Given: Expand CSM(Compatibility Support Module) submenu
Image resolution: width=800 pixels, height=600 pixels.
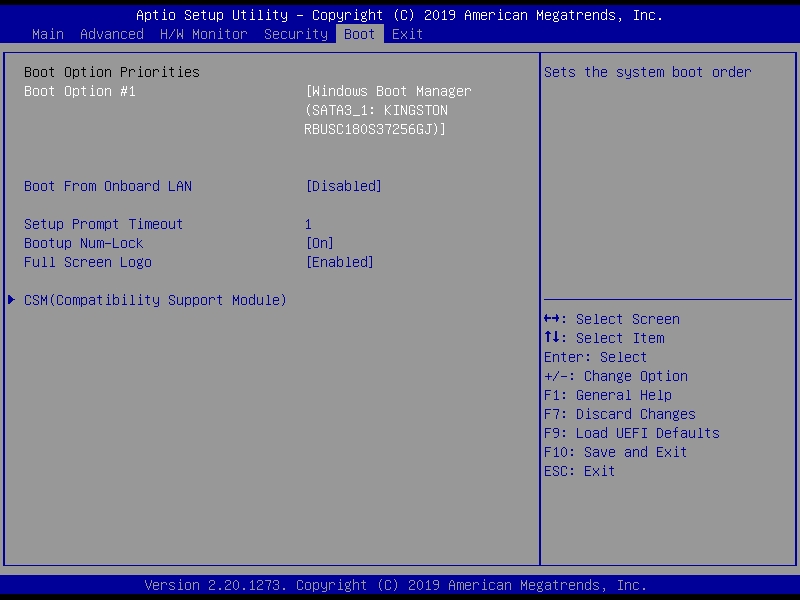Looking at the screenshot, I should click(155, 300).
